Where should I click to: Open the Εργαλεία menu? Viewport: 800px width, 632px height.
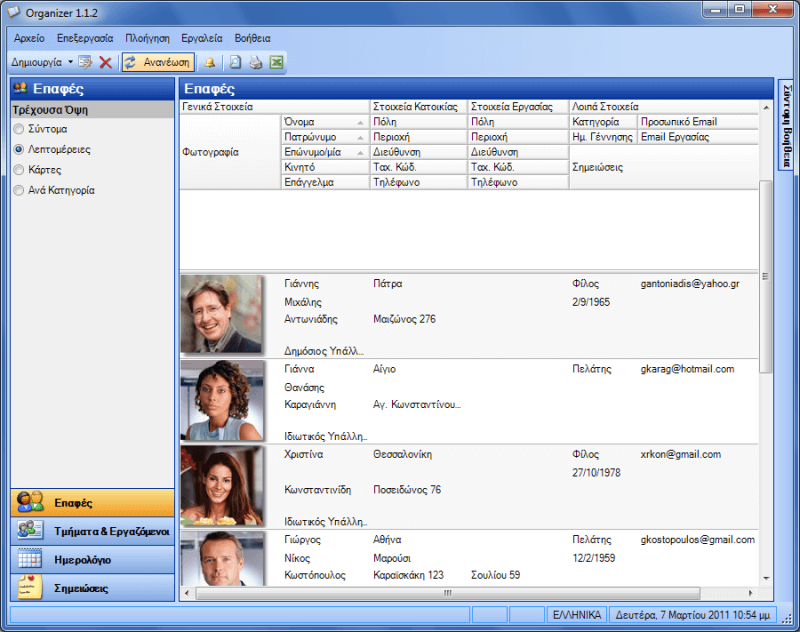[201, 38]
